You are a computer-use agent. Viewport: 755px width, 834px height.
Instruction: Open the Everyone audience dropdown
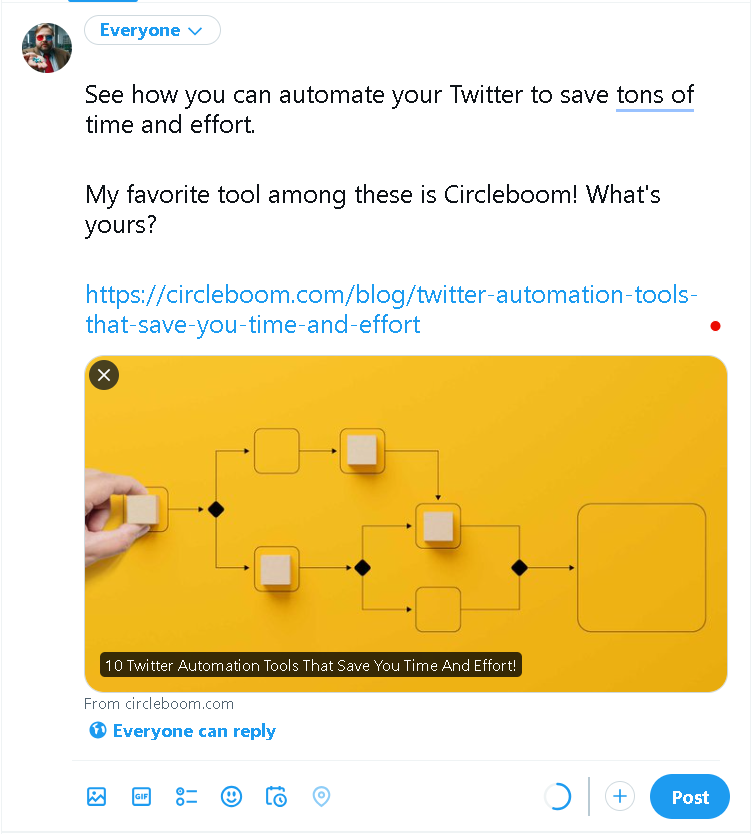152,30
